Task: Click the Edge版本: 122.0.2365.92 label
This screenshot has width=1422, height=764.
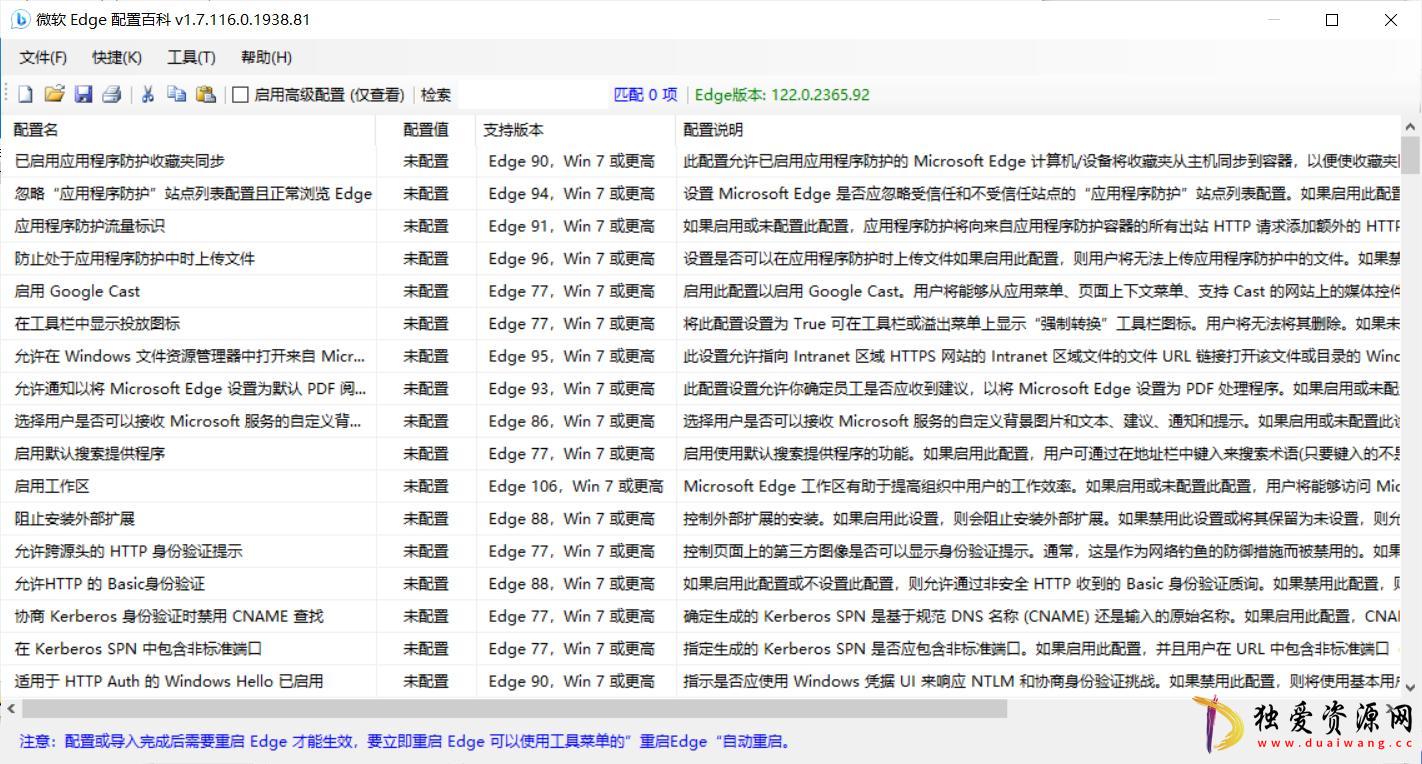Action: 782,95
